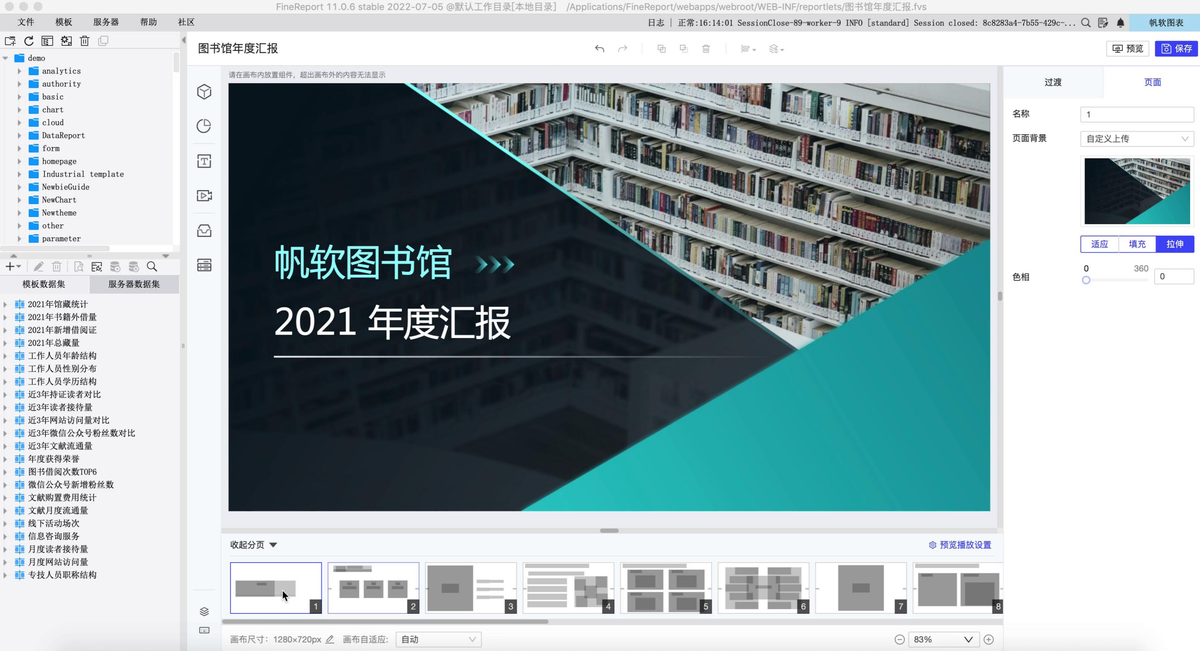This screenshot has width=1200, height=651.
Task: Switch to the 页面 page tab
Action: point(1152,82)
